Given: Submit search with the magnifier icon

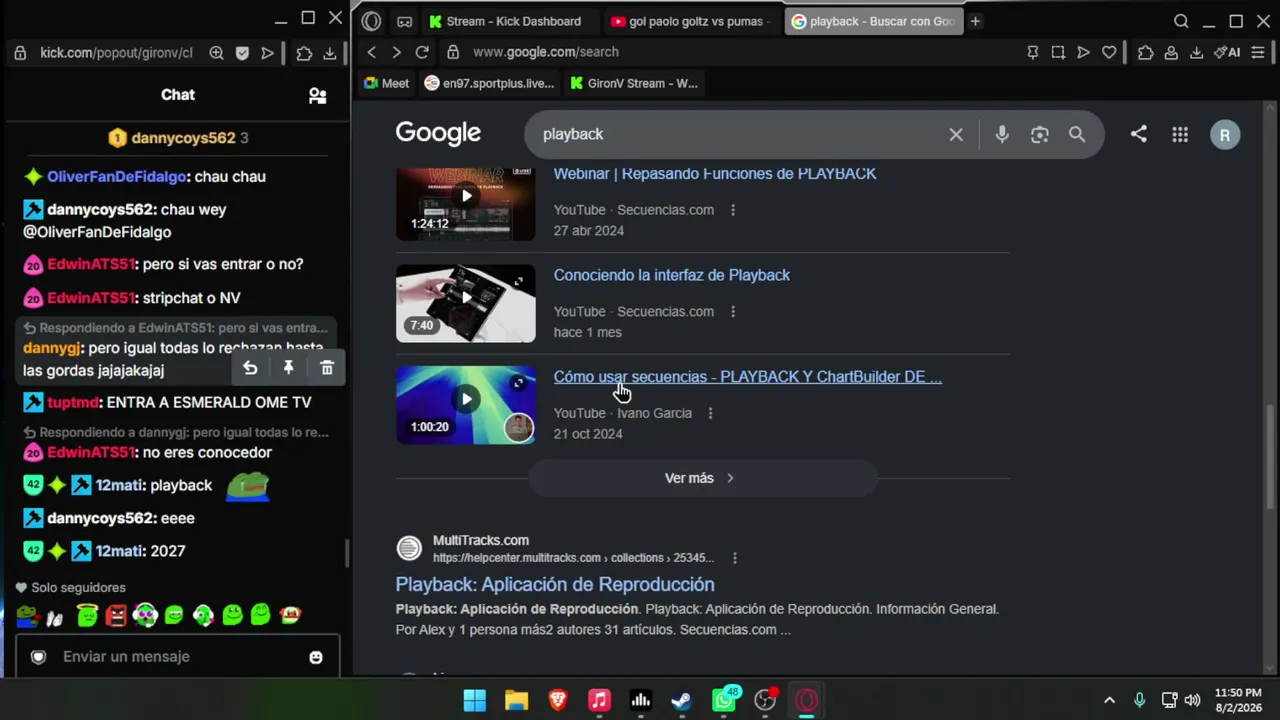Looking at the screenshot, I should click(1077, 134).
